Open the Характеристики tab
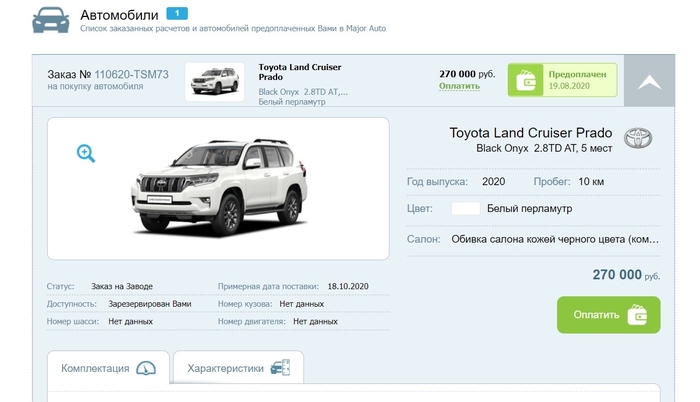This screenshot has height=402, width=700. point(225,368)
